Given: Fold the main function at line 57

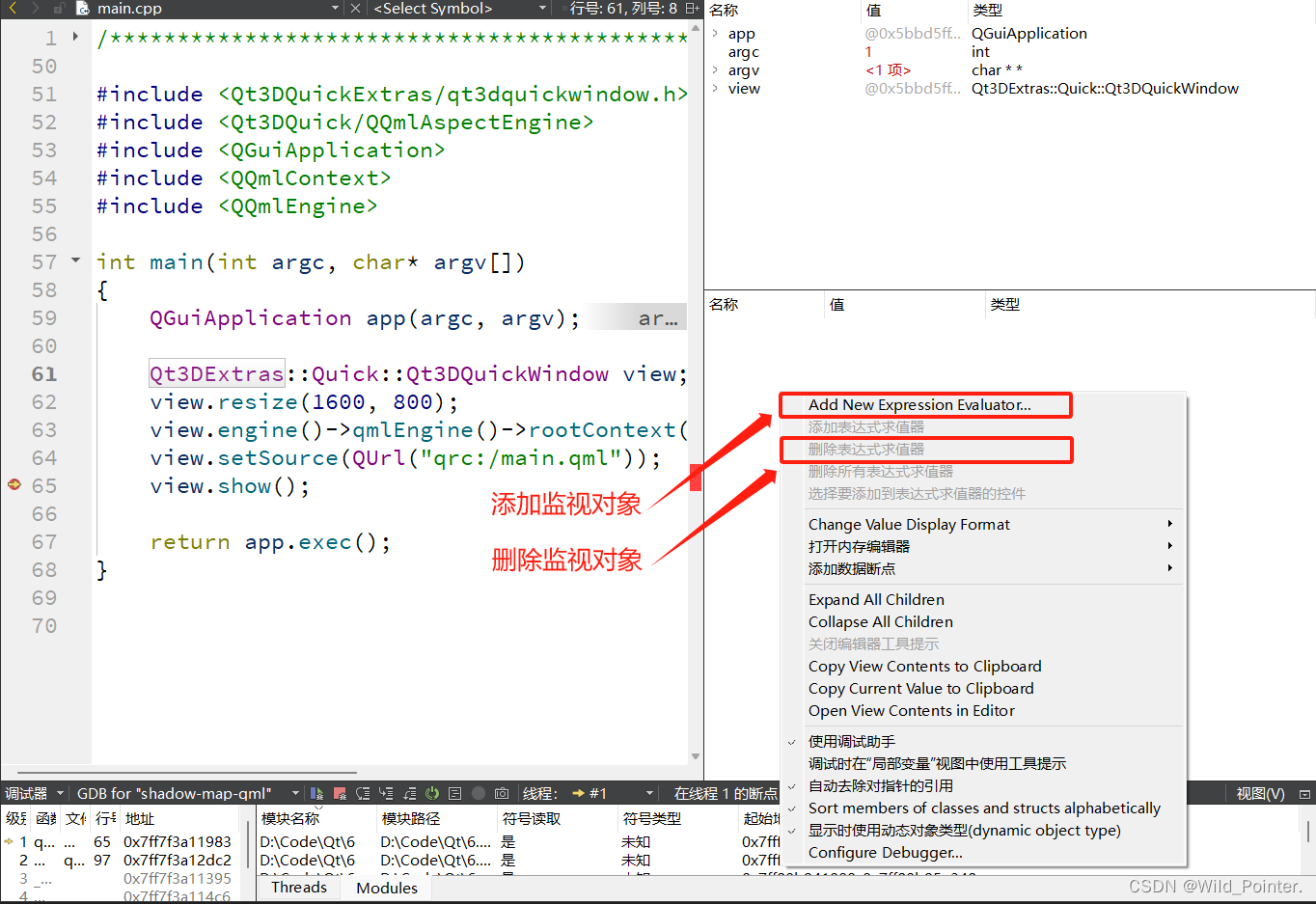Looking at the screenshot, I should [75, 260].
